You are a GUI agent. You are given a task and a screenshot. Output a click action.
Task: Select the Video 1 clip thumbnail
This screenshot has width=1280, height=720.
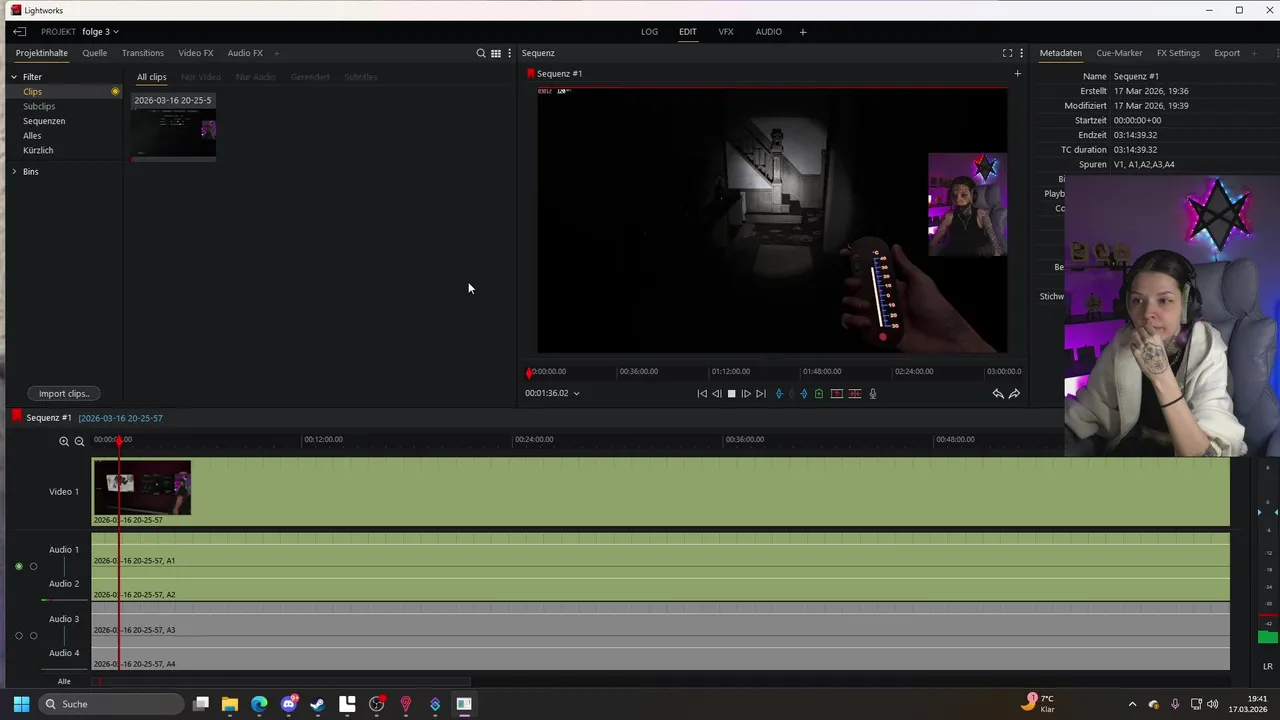tap(142, 488)
